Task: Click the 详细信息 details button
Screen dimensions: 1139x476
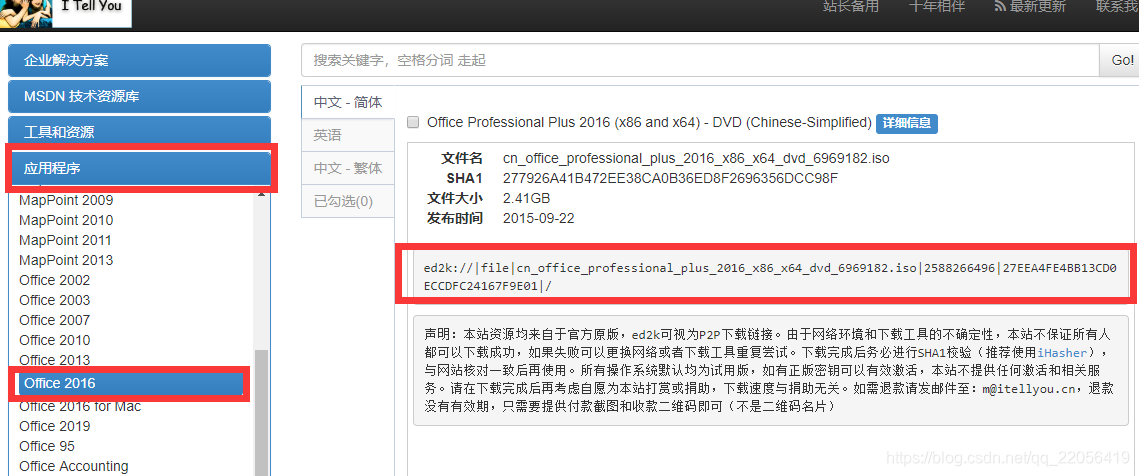Action: 907,123
